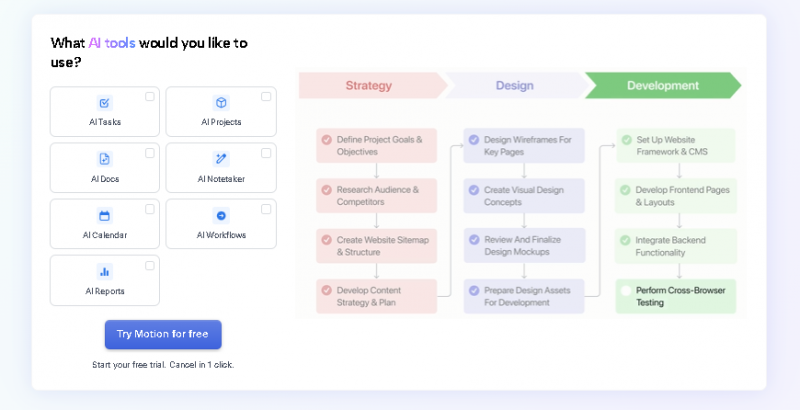Click the AI Tasks checkmark icon

[104, 103]
